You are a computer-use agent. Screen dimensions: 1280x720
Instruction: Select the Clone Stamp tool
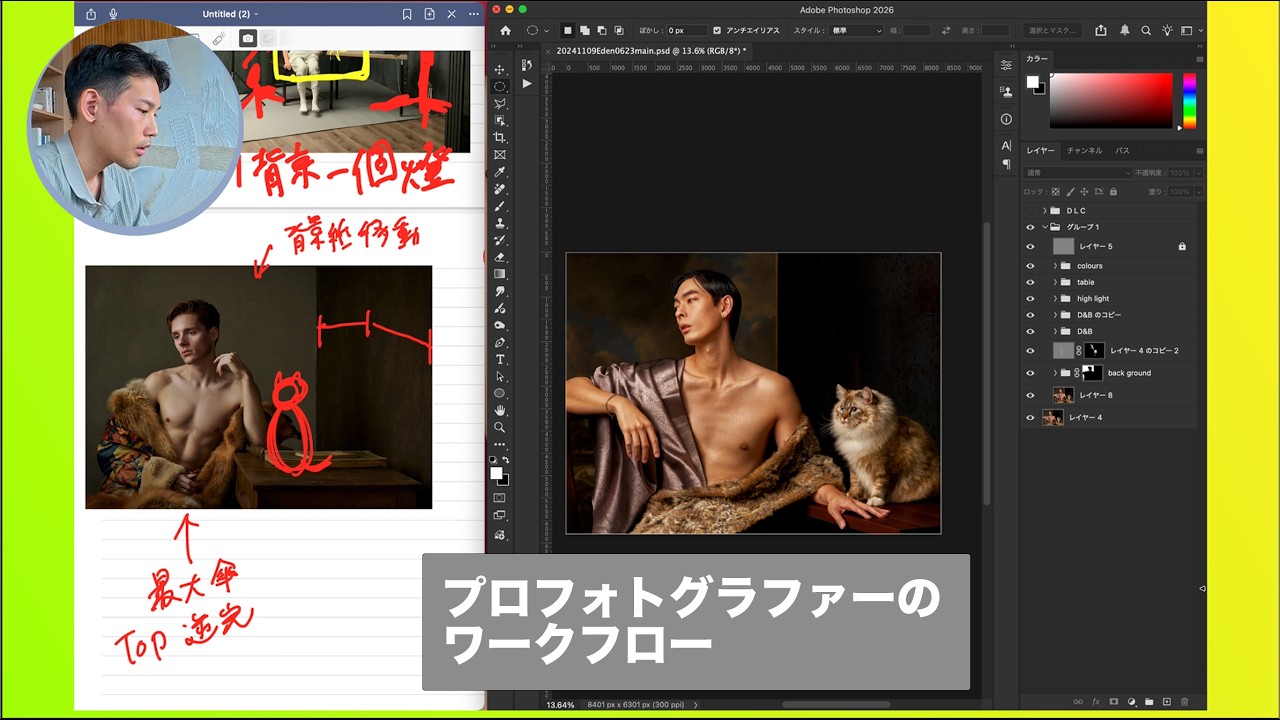point(500,223)
